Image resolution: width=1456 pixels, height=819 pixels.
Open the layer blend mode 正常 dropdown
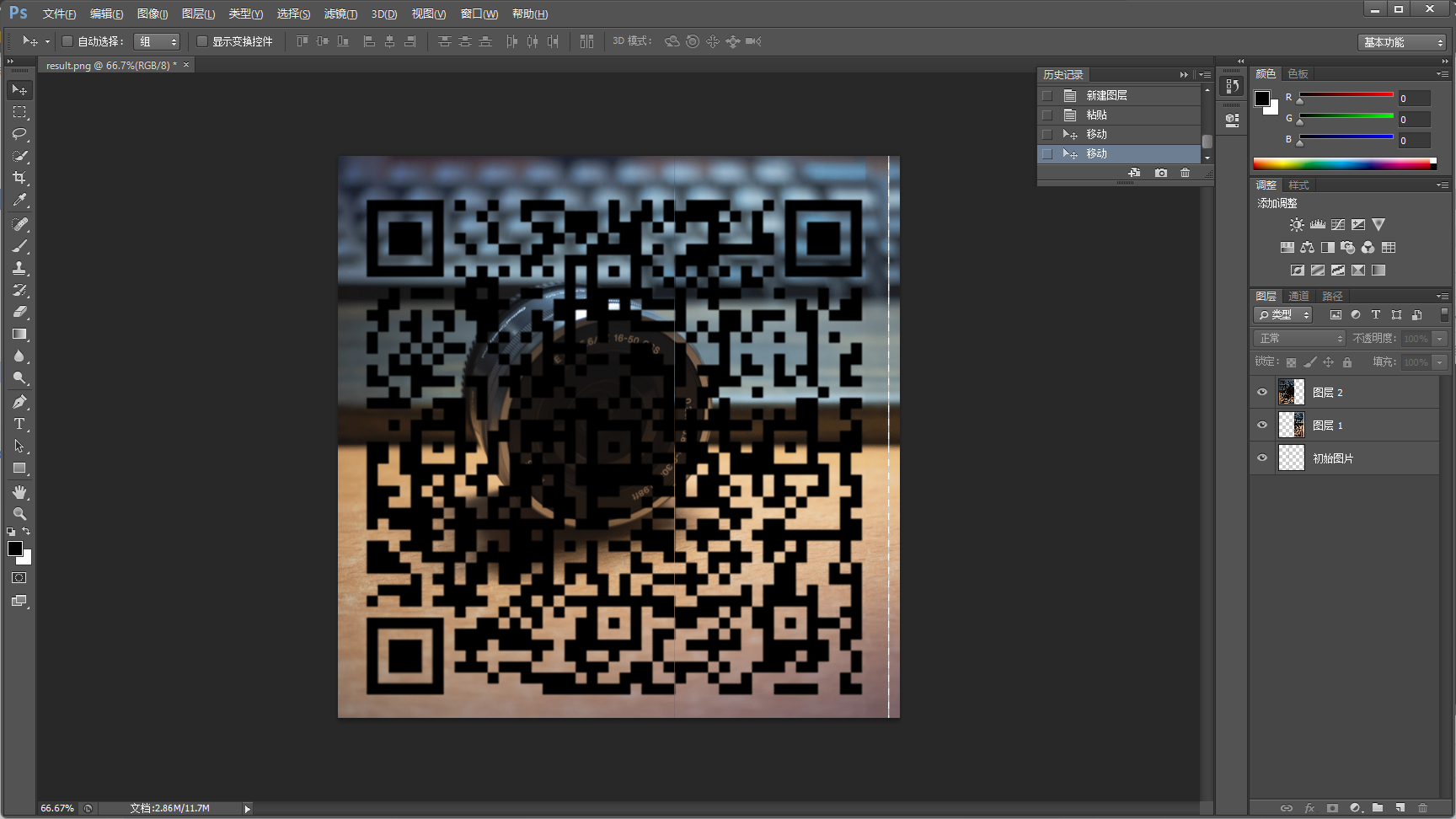coord(1299,338)
